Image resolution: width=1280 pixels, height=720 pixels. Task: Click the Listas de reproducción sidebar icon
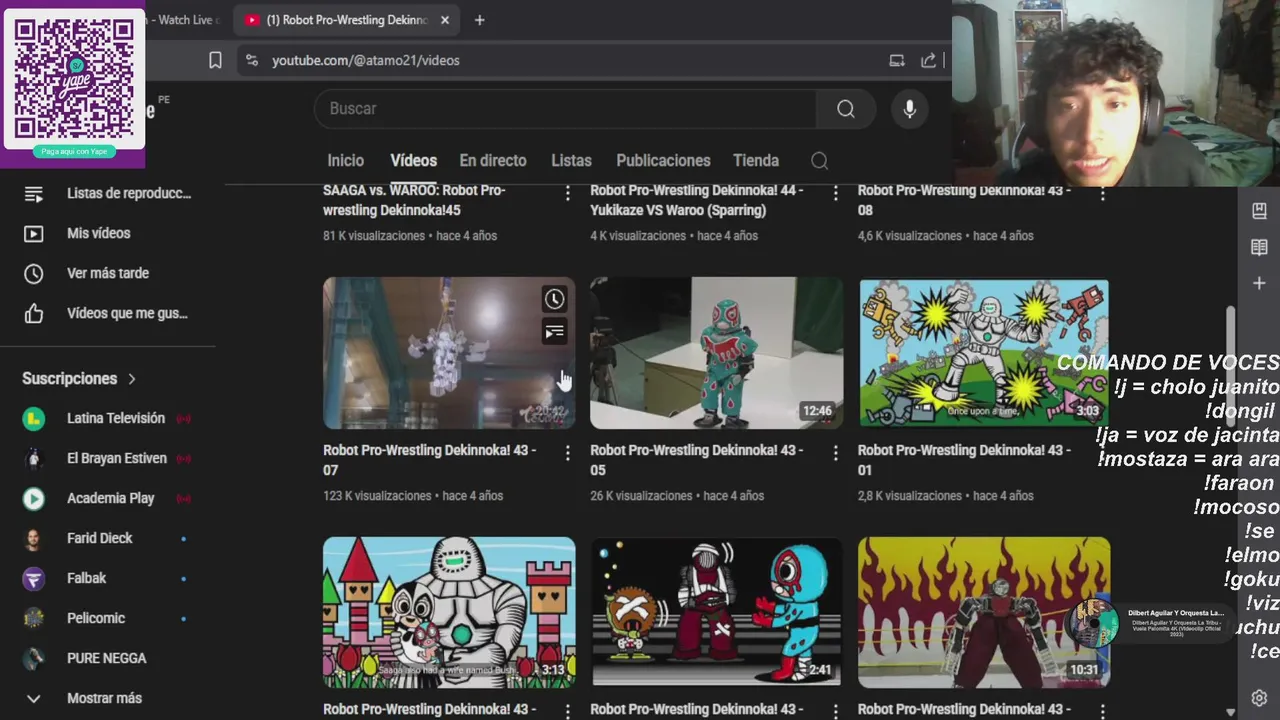[x=33, y=193]
